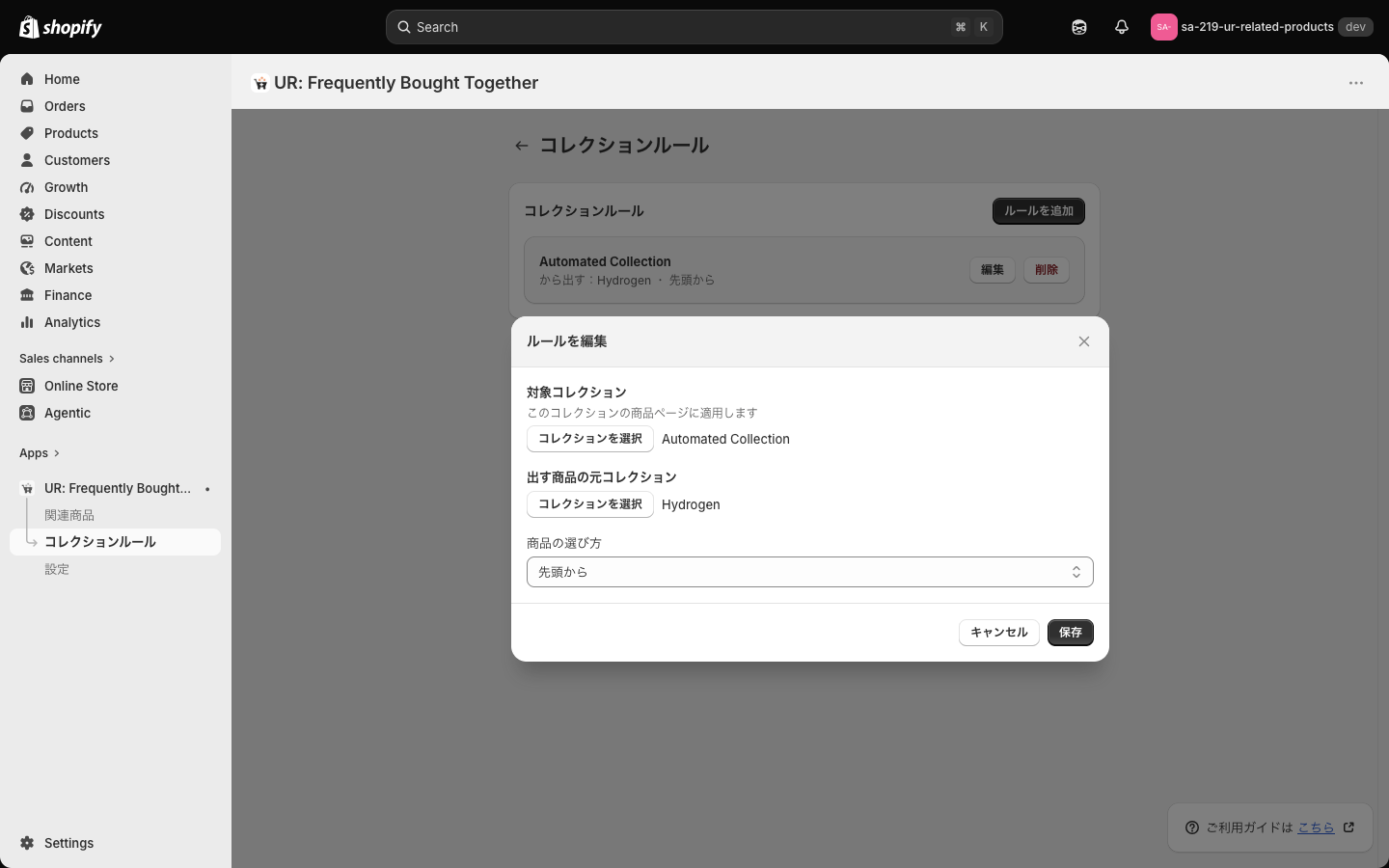
Task: Open the 商品の選び方 dropdown
Action: (810, 572)
